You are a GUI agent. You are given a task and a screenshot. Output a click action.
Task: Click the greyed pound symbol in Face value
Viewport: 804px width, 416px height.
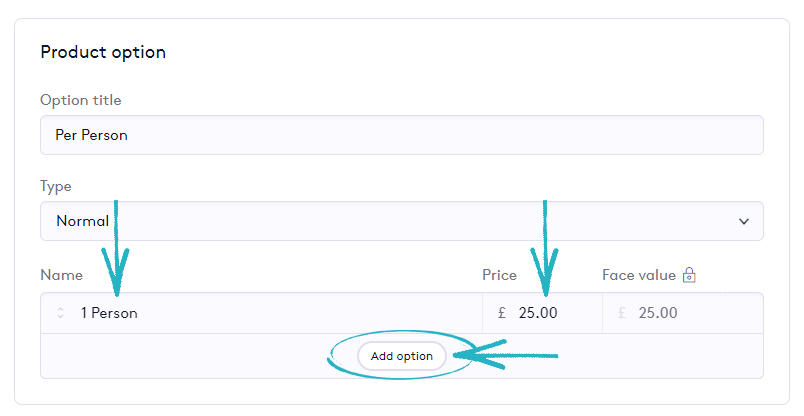[622, 313]
